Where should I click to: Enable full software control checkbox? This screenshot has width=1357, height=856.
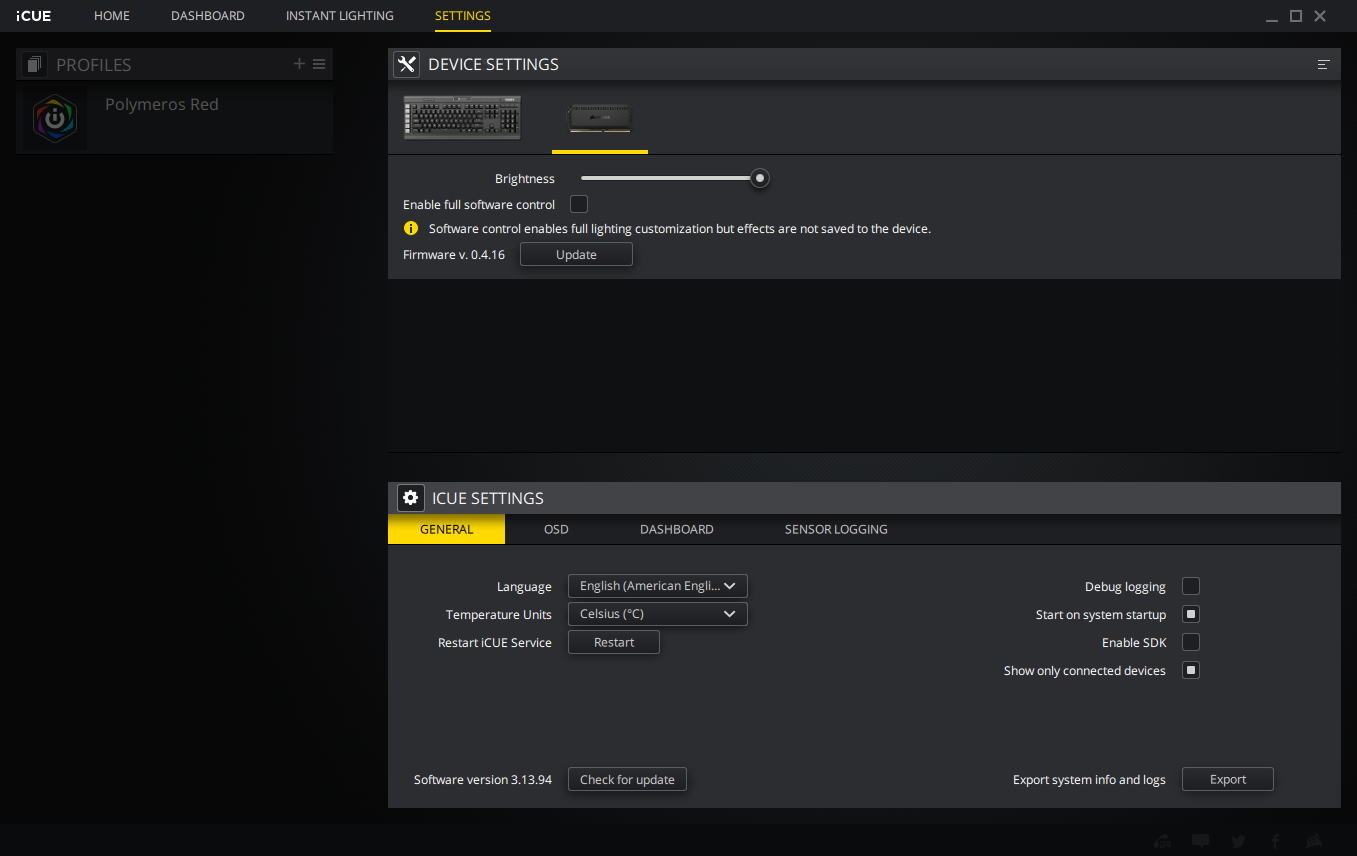point(579,204)
